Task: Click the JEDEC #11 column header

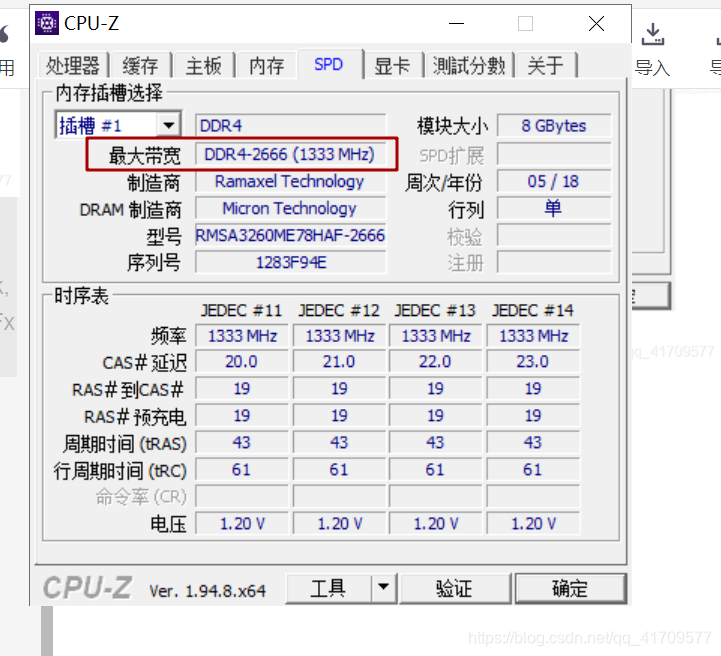Action: pyautogui.click(x=241, y=310)
